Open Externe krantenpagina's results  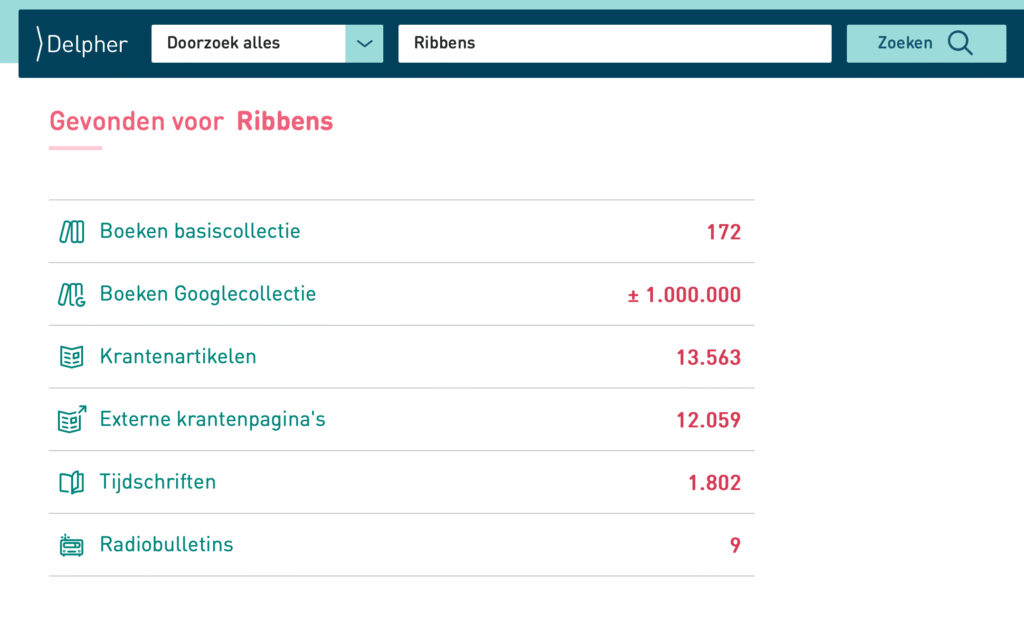(x=402, y=419)
